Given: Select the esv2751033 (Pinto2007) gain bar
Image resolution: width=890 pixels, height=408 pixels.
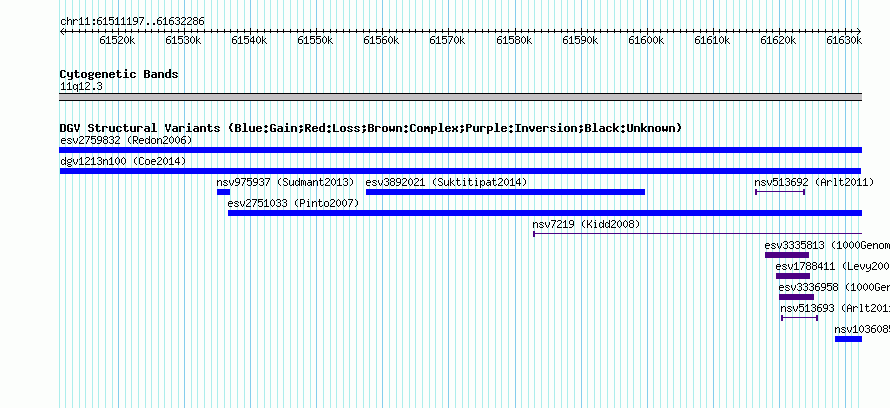Looking at the screenshot, I should 545,213.
